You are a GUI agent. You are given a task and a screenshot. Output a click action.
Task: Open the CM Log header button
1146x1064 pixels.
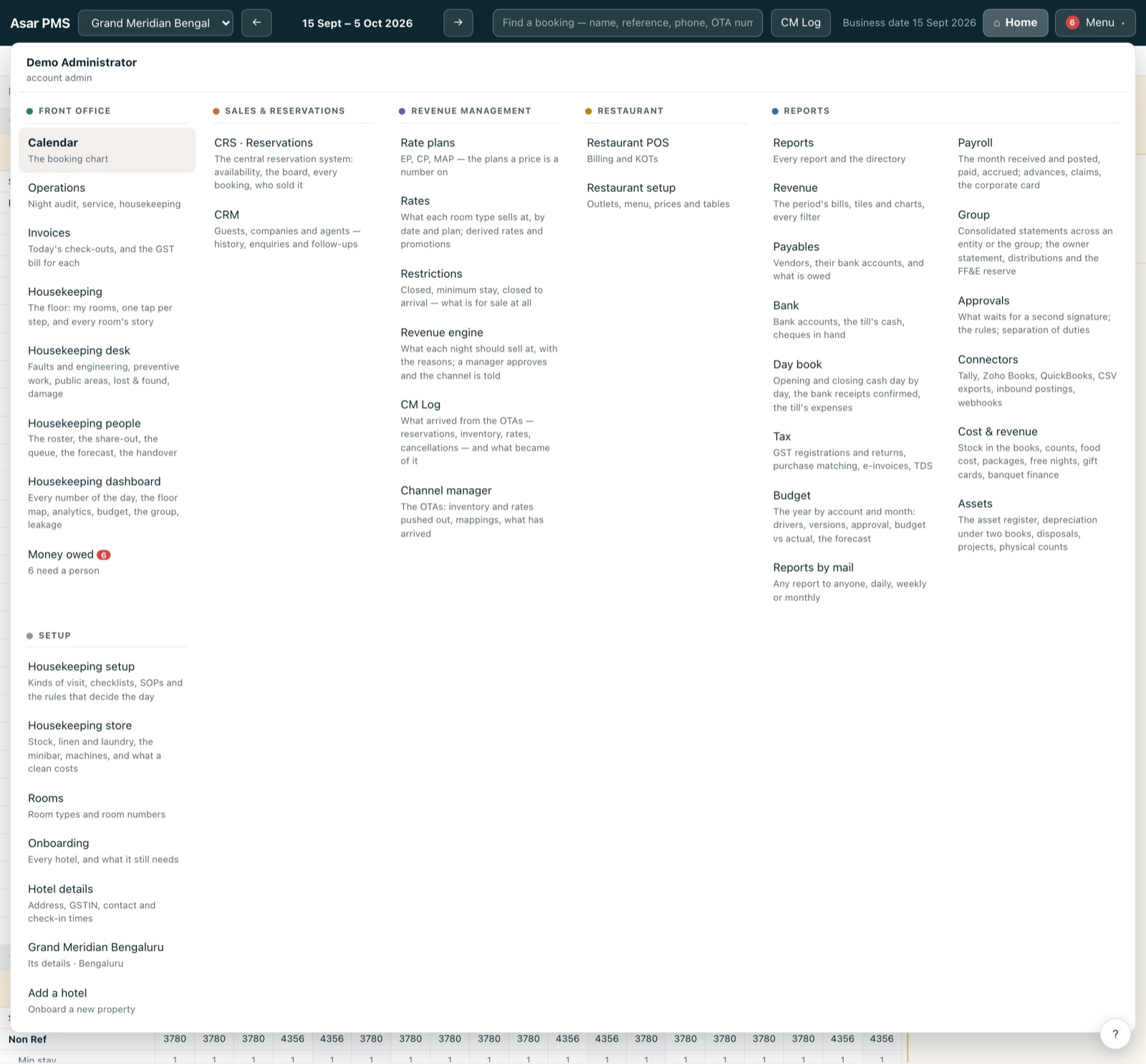tap(801, 23)
